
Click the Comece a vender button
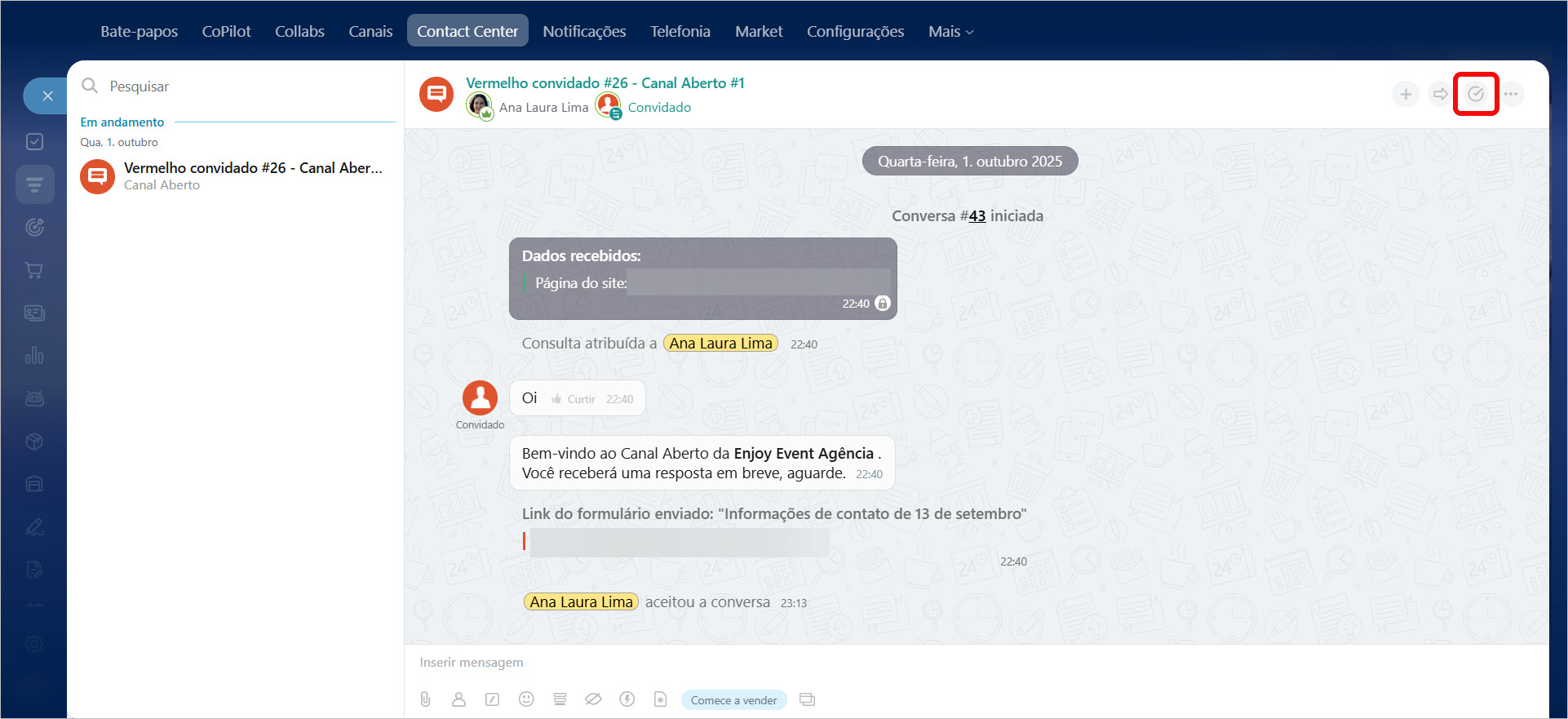733,700
